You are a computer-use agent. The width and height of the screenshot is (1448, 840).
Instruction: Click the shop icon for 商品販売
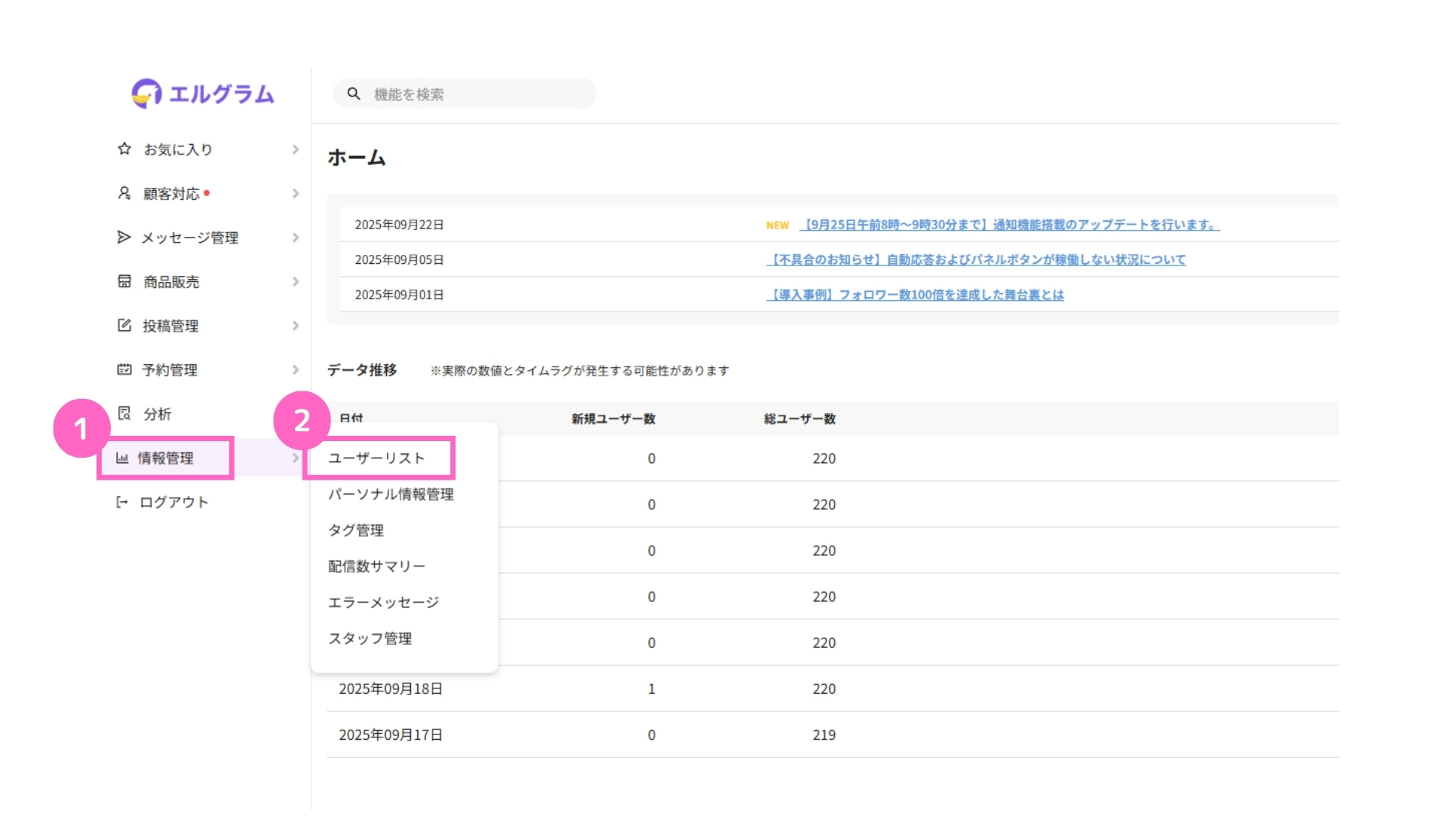coord(124,281)
